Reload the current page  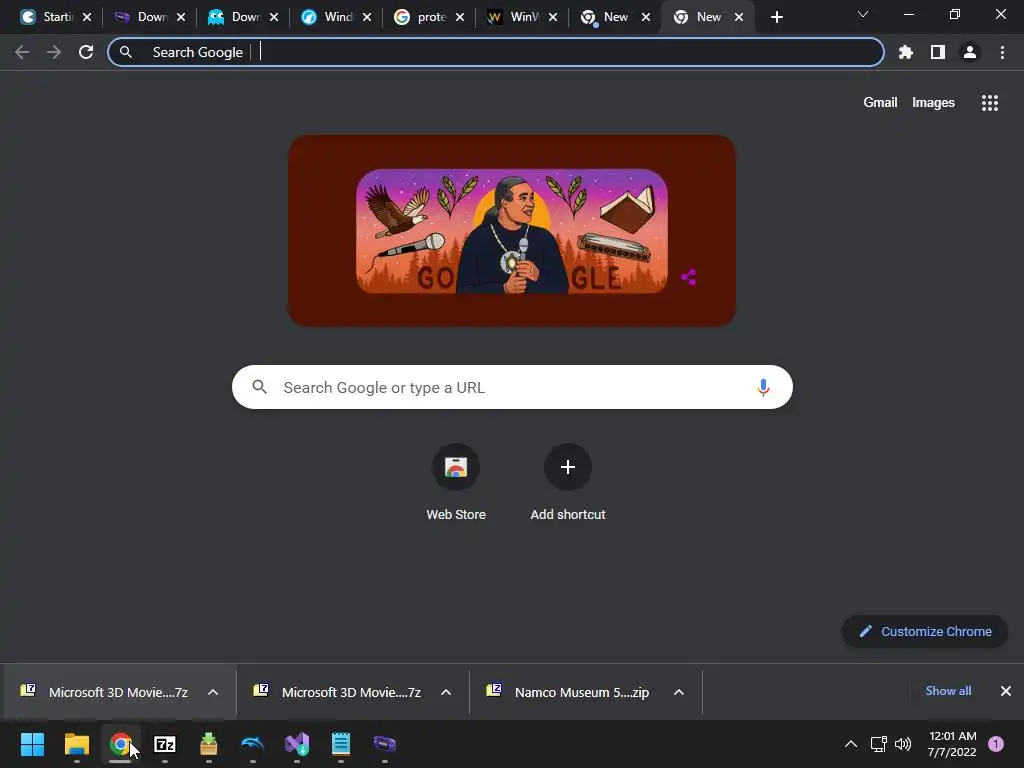point(86,52)
